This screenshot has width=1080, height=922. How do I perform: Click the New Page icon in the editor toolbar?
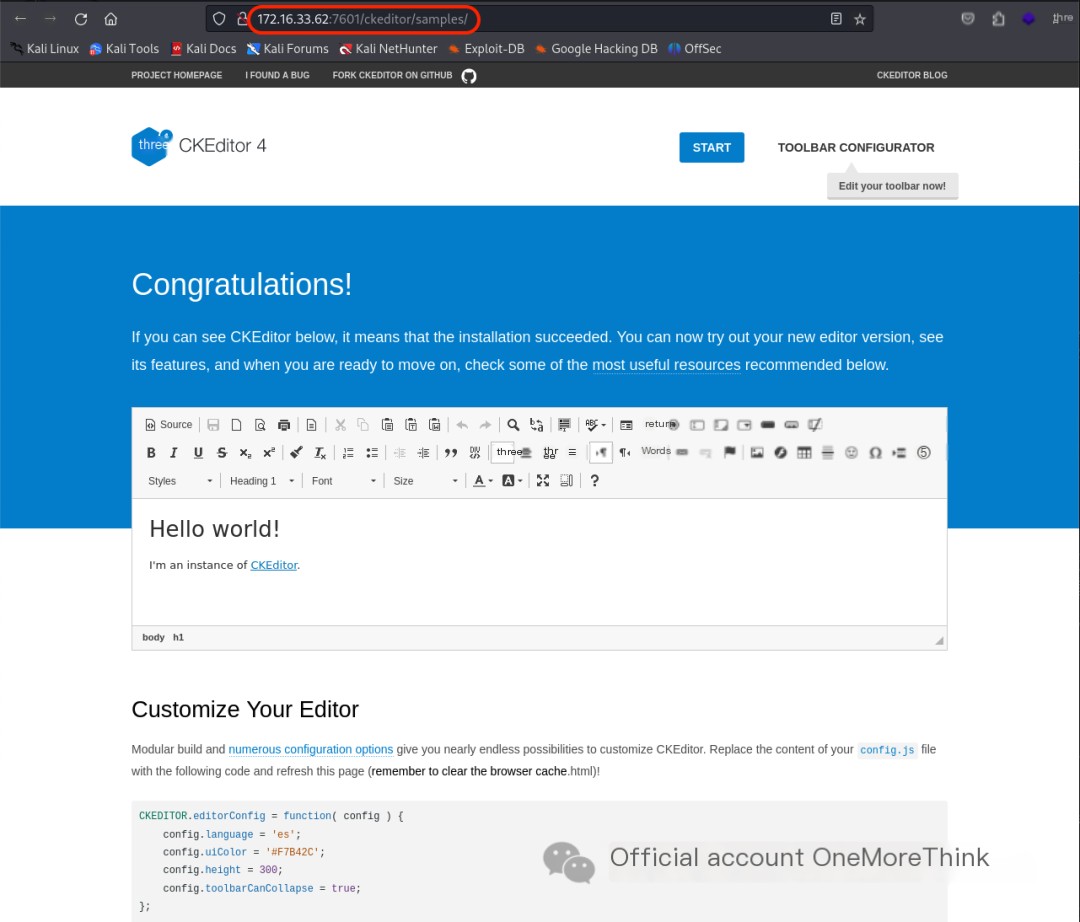pos(236,425)
